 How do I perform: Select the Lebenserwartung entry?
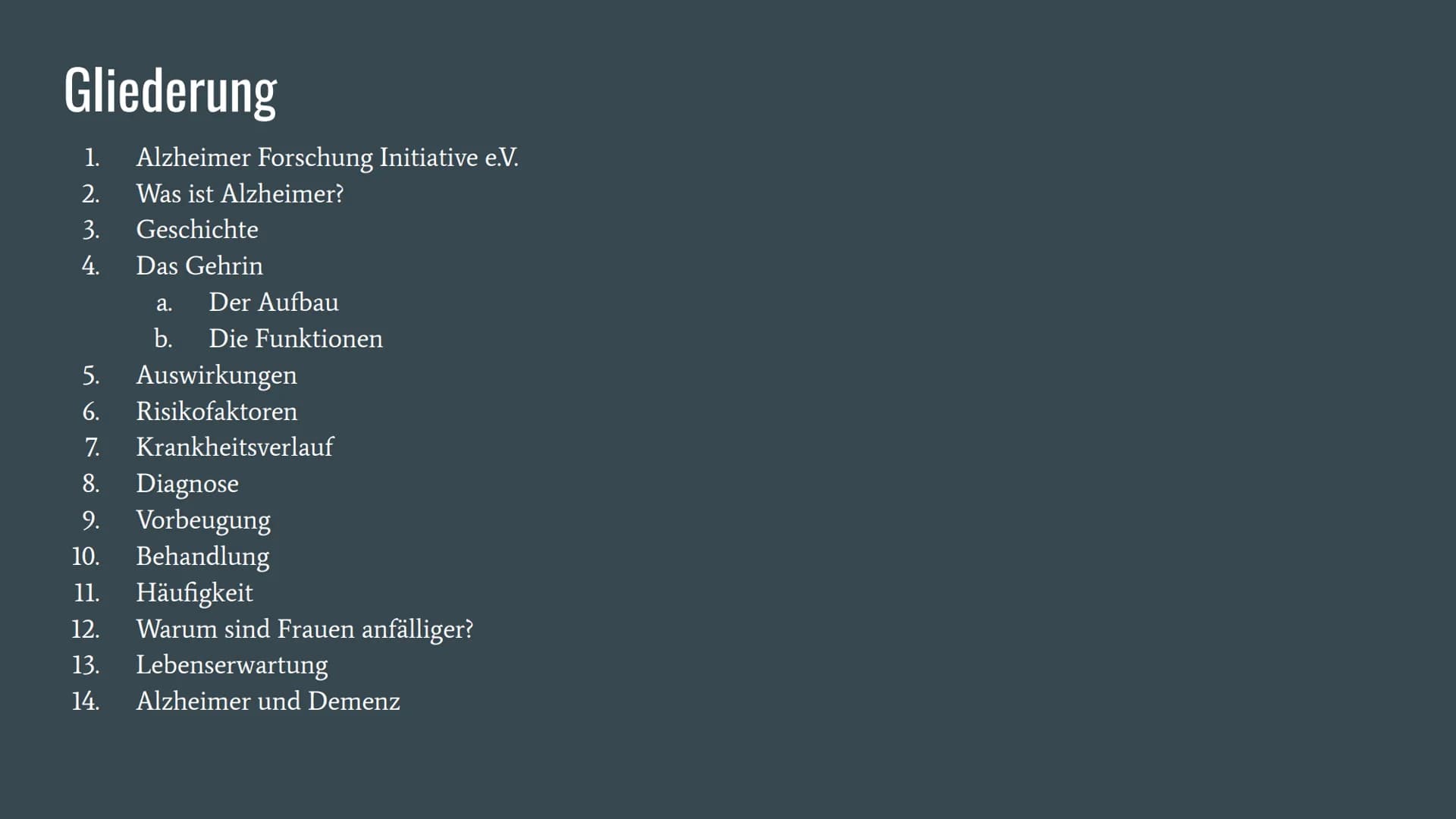[232, 665]
